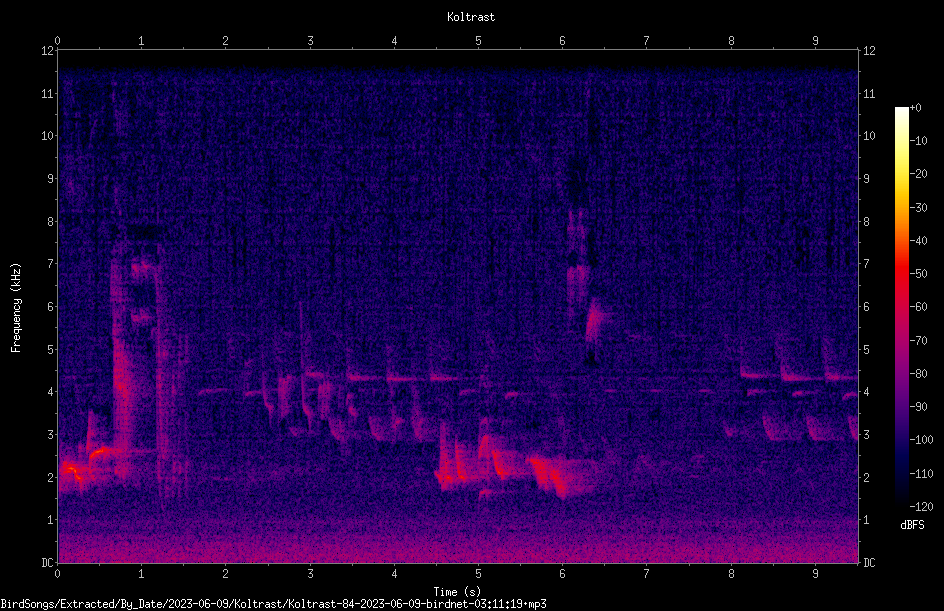Viewport: 944px width, 611px height.
Task: Click the 10 tick on the right frequency axis
Action: click(869, 136)
